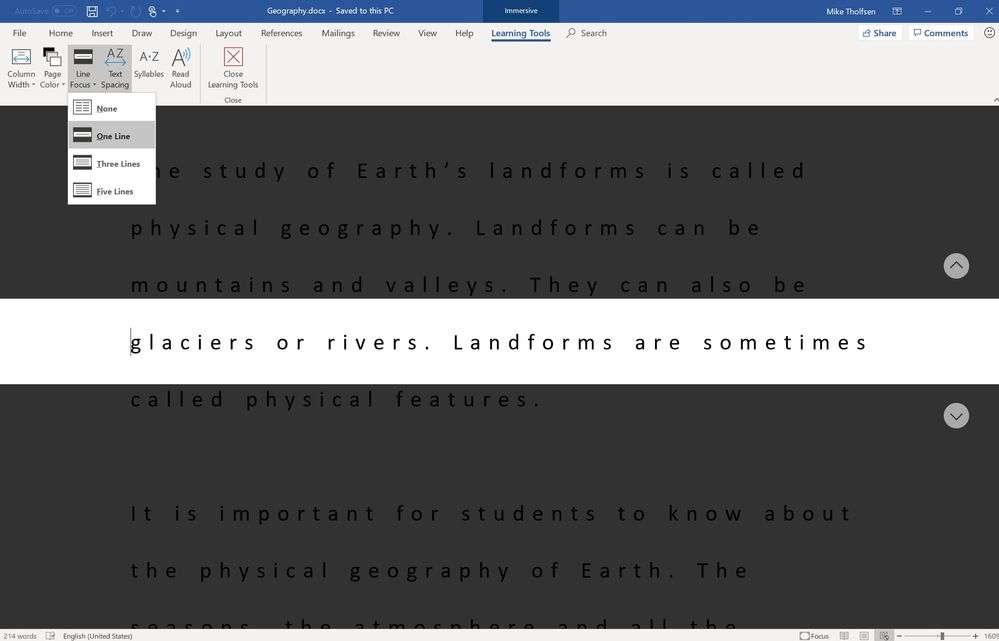Click the zoom slider handle
This screenshot has width=999, height=641.
coord(942,636)
